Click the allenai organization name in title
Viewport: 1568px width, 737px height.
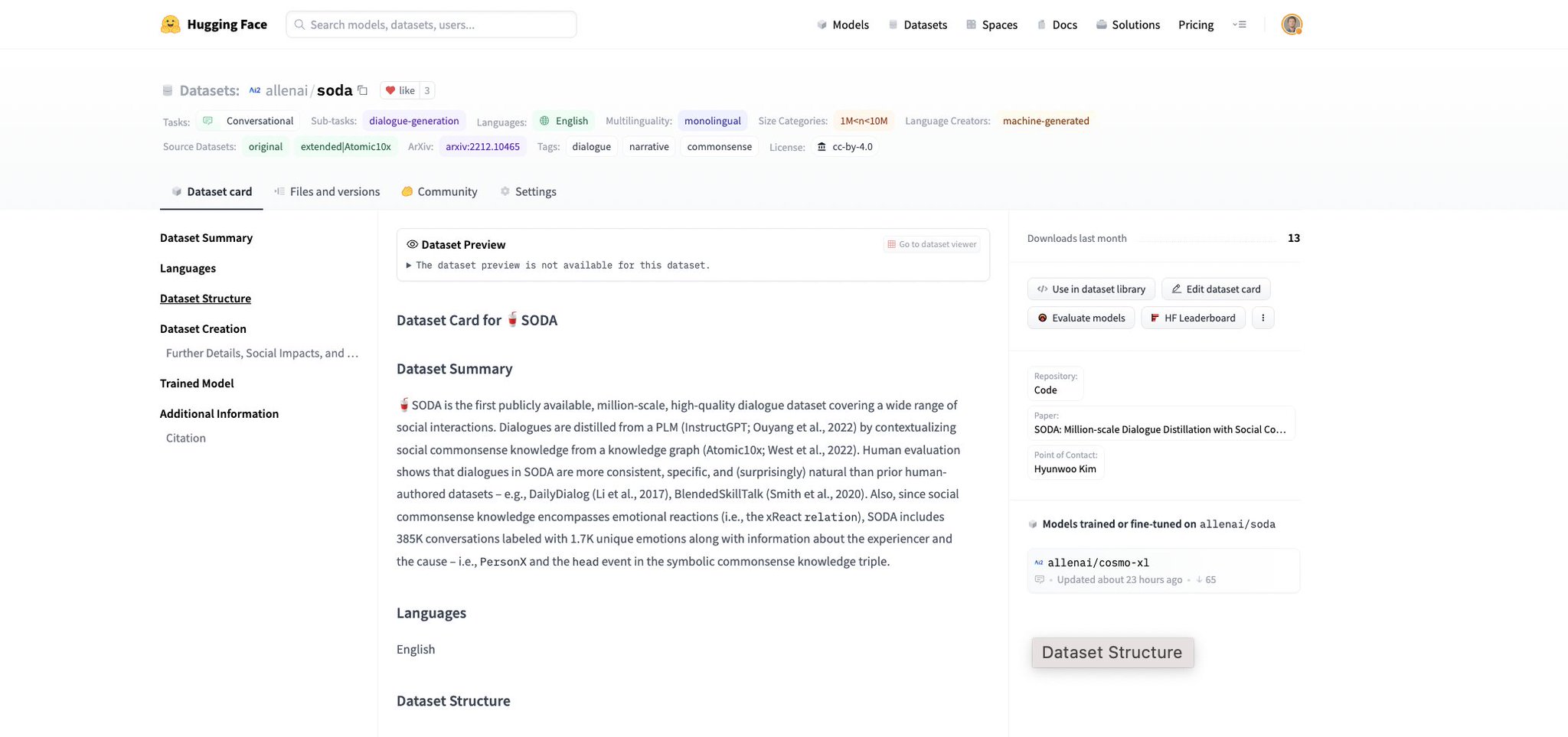[x=286, y=90]
